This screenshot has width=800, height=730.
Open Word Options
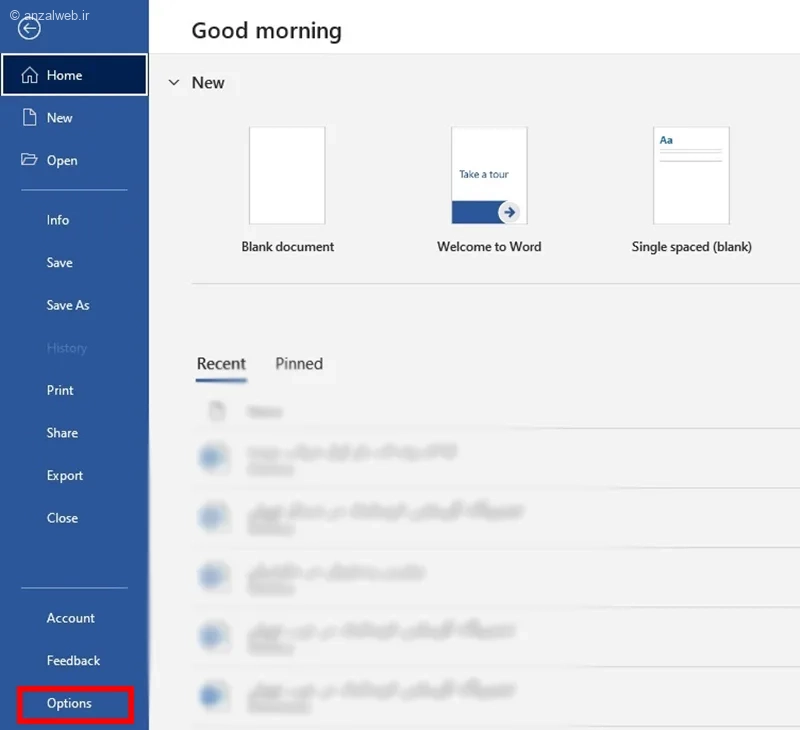[x=69, y=704]
